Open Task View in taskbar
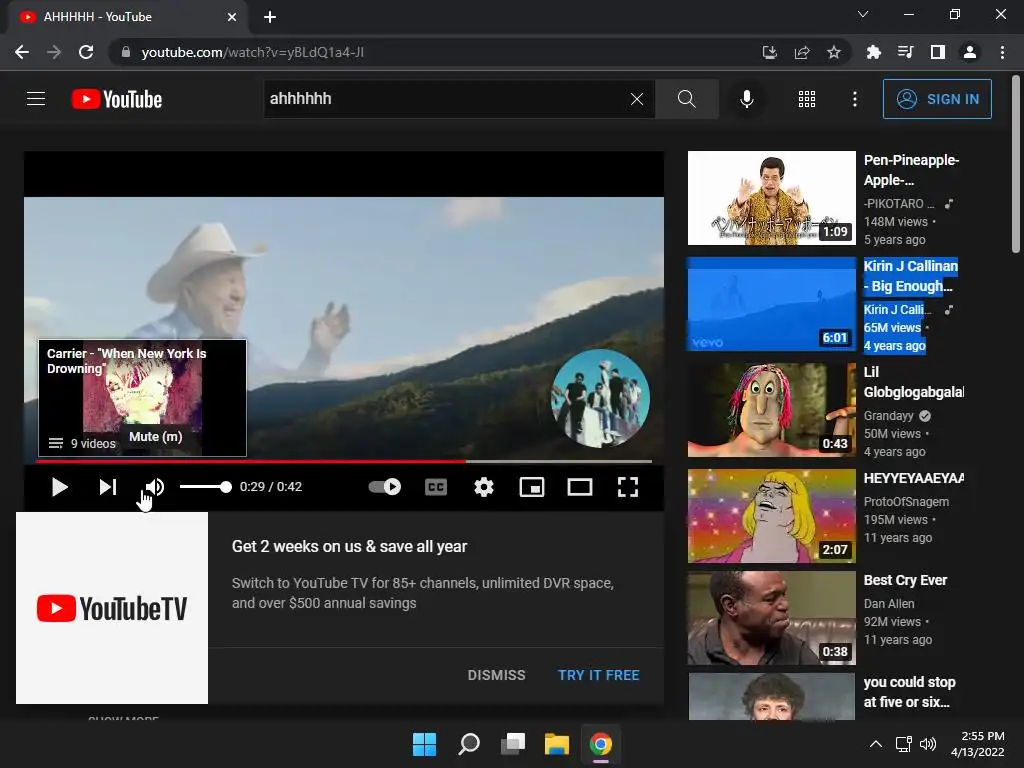 pos(513,744)
